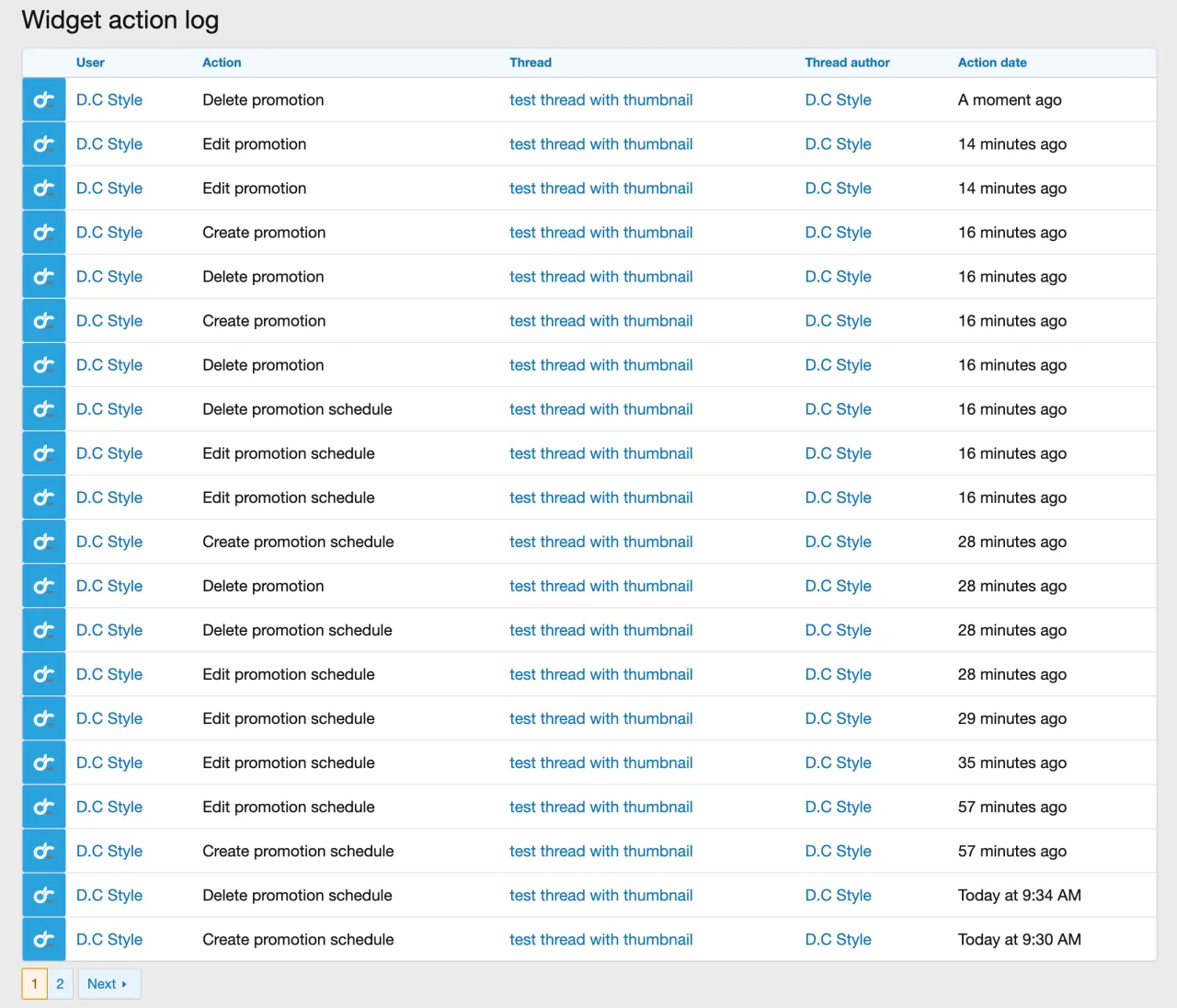1177x1008 pixels.
Task: Click the avatar in the 35 minutes ago row
Action: coord(43,762)
